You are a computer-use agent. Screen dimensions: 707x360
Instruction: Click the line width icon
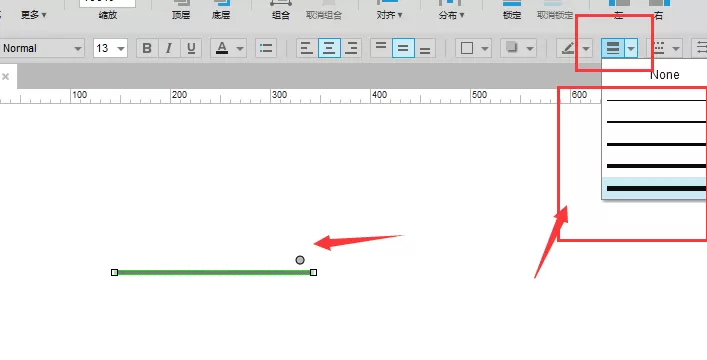[613, 48]
